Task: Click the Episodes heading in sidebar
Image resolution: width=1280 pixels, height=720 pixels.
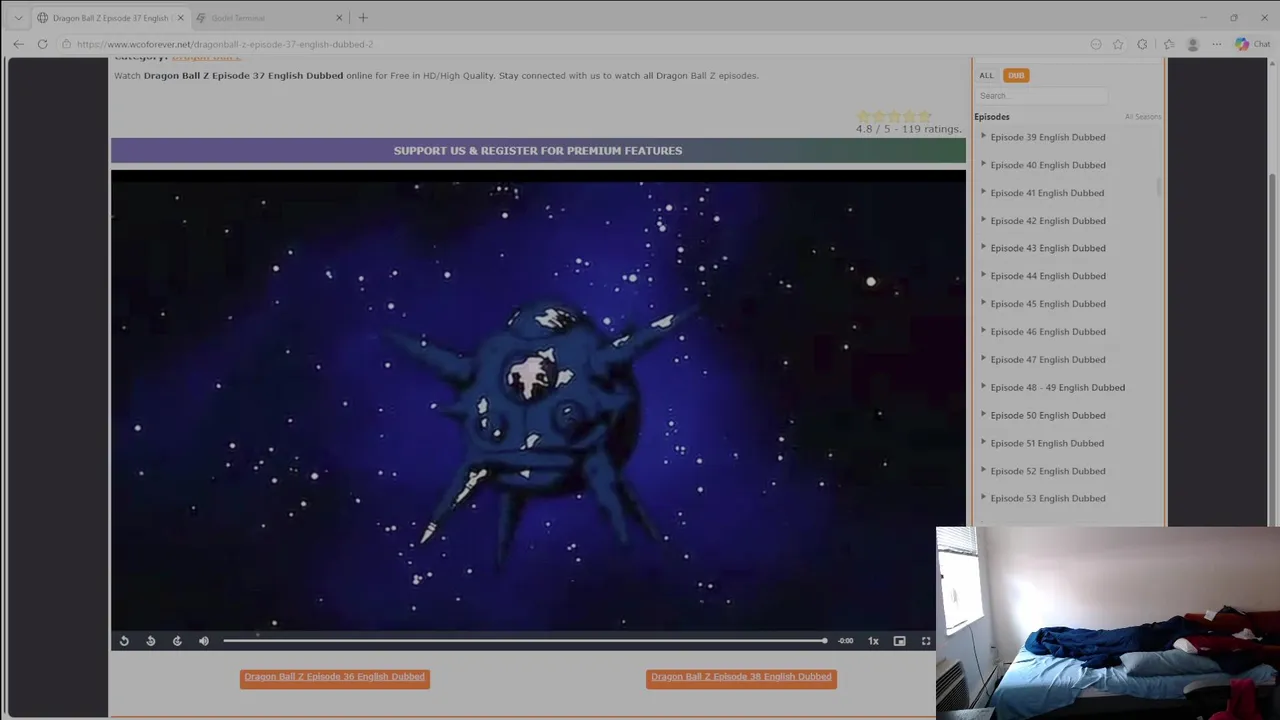Action: click(992, 117)
